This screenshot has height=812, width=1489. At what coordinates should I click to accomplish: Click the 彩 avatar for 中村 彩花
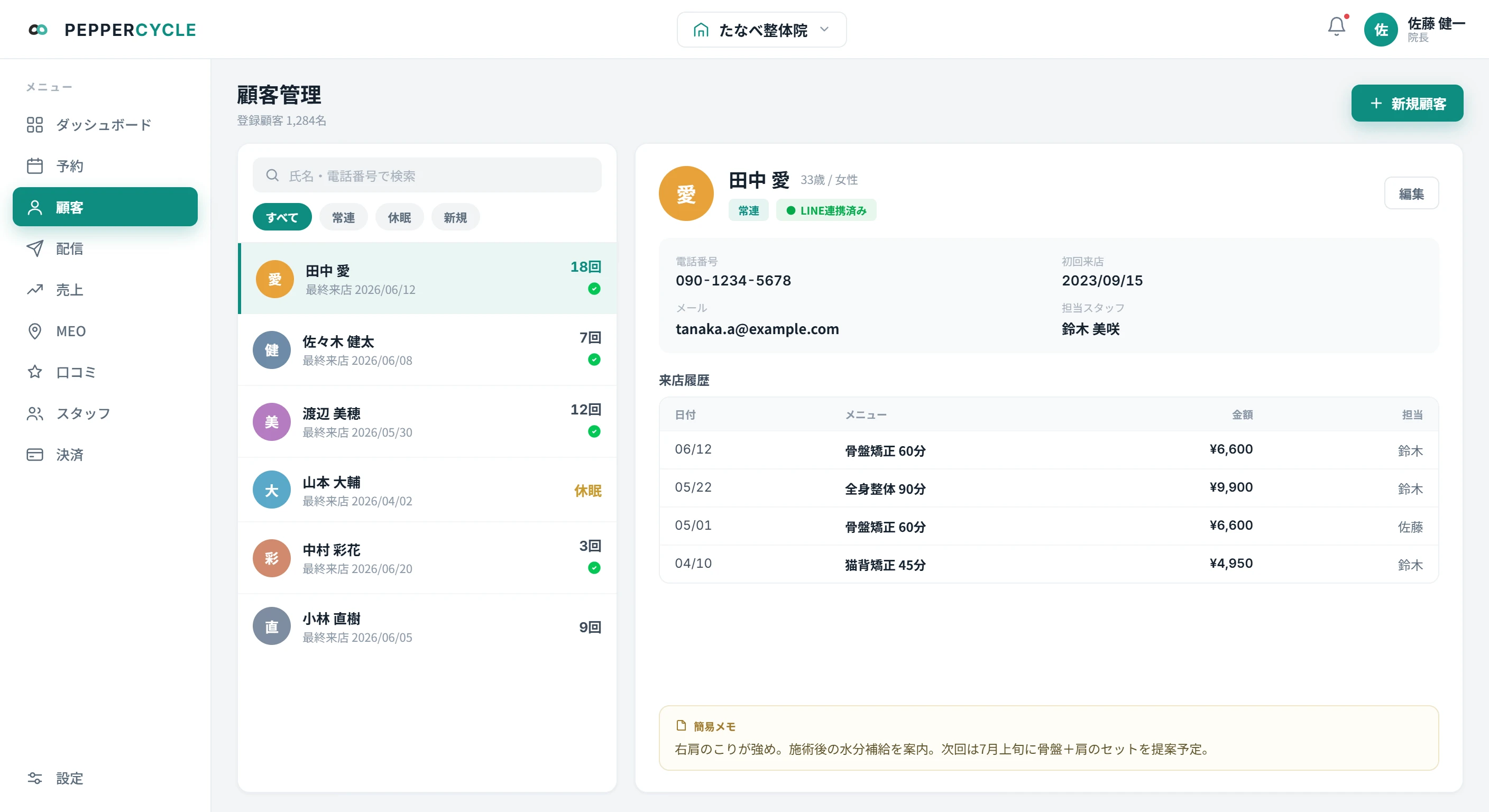point(271,558)
